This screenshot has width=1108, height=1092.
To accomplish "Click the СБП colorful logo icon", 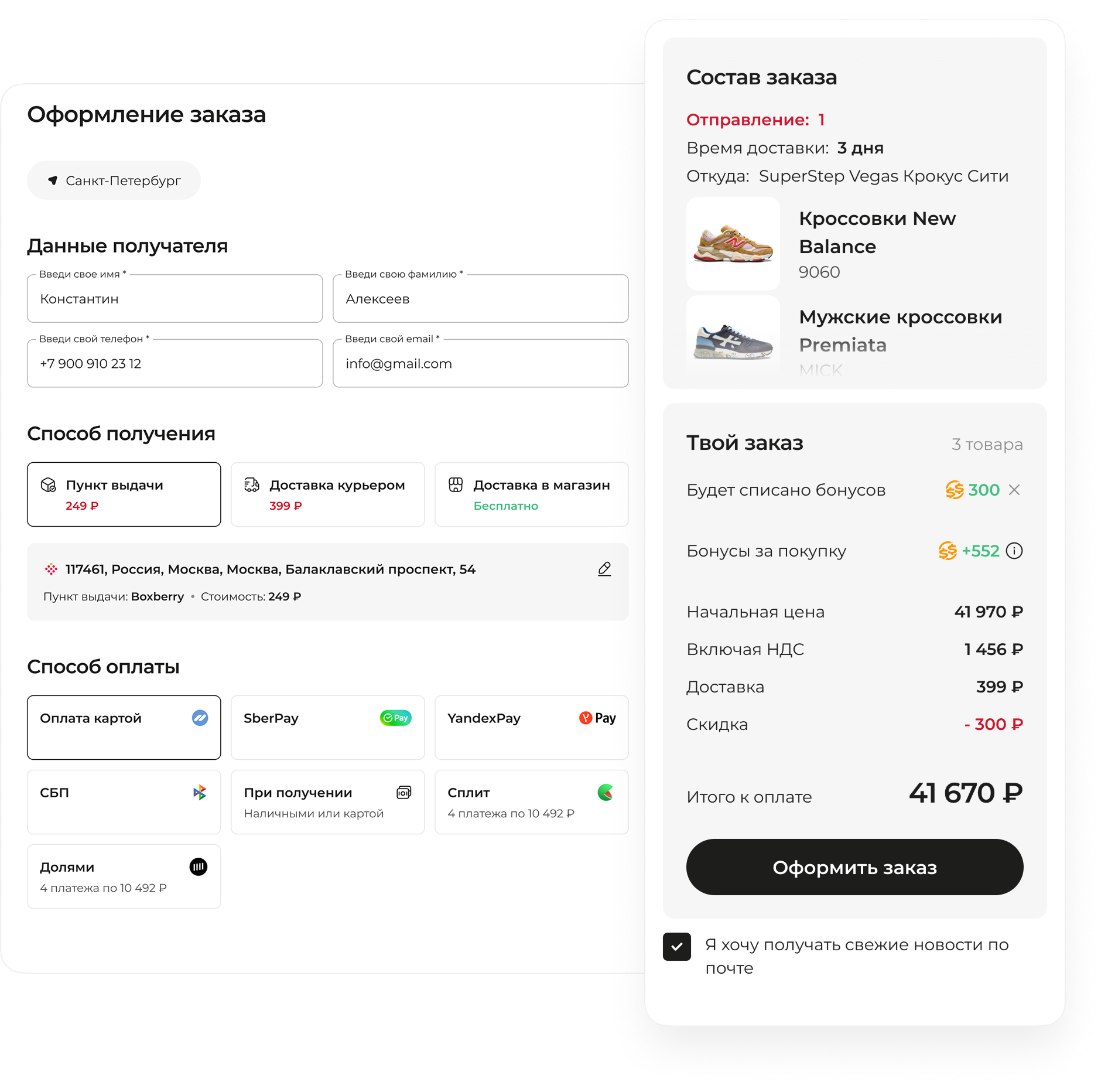I will pos(200,792).
